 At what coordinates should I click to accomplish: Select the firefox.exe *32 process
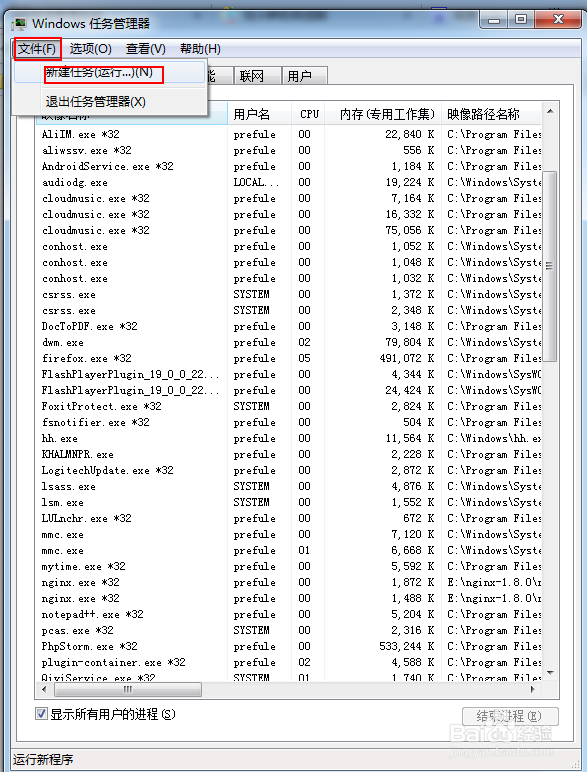coord(289,358)
